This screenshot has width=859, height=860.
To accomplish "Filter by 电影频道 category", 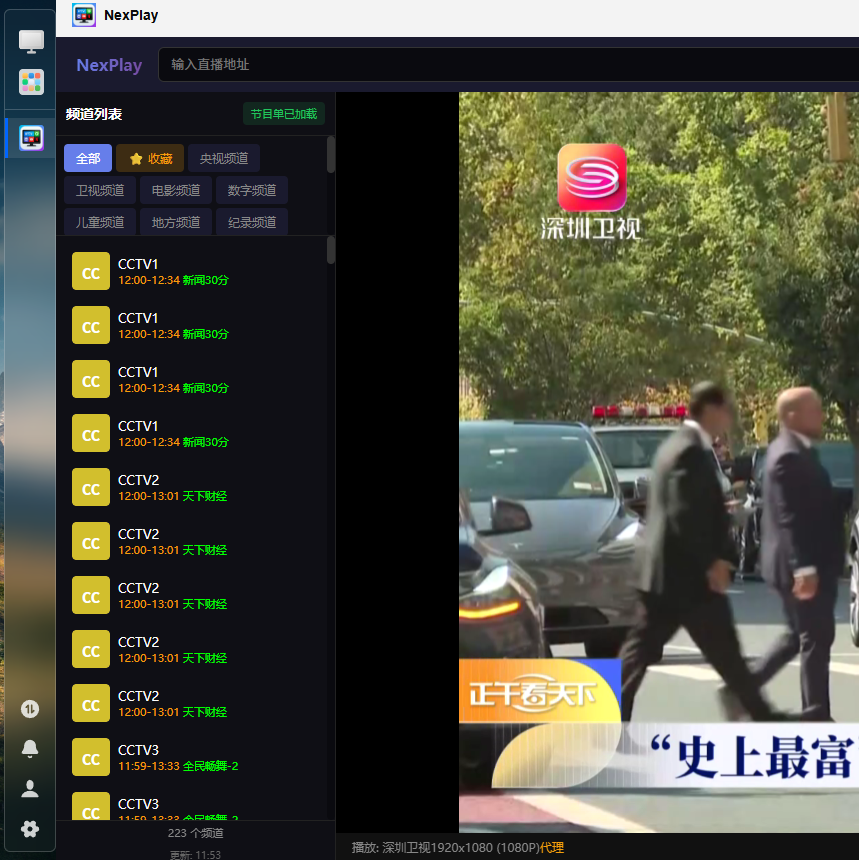I will point(176,190).
